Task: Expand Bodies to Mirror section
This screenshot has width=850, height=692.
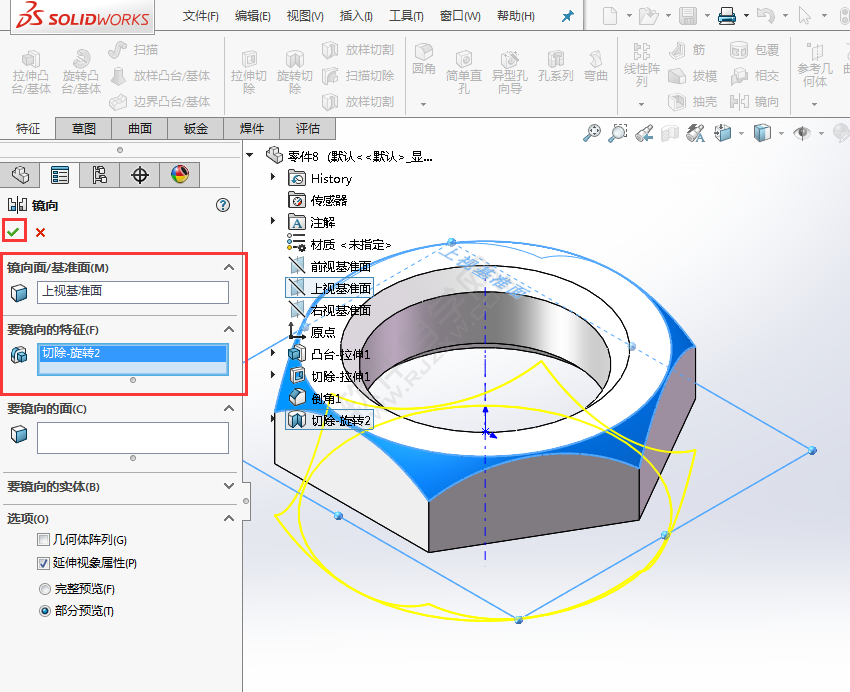Action: (x=229, y=487)
